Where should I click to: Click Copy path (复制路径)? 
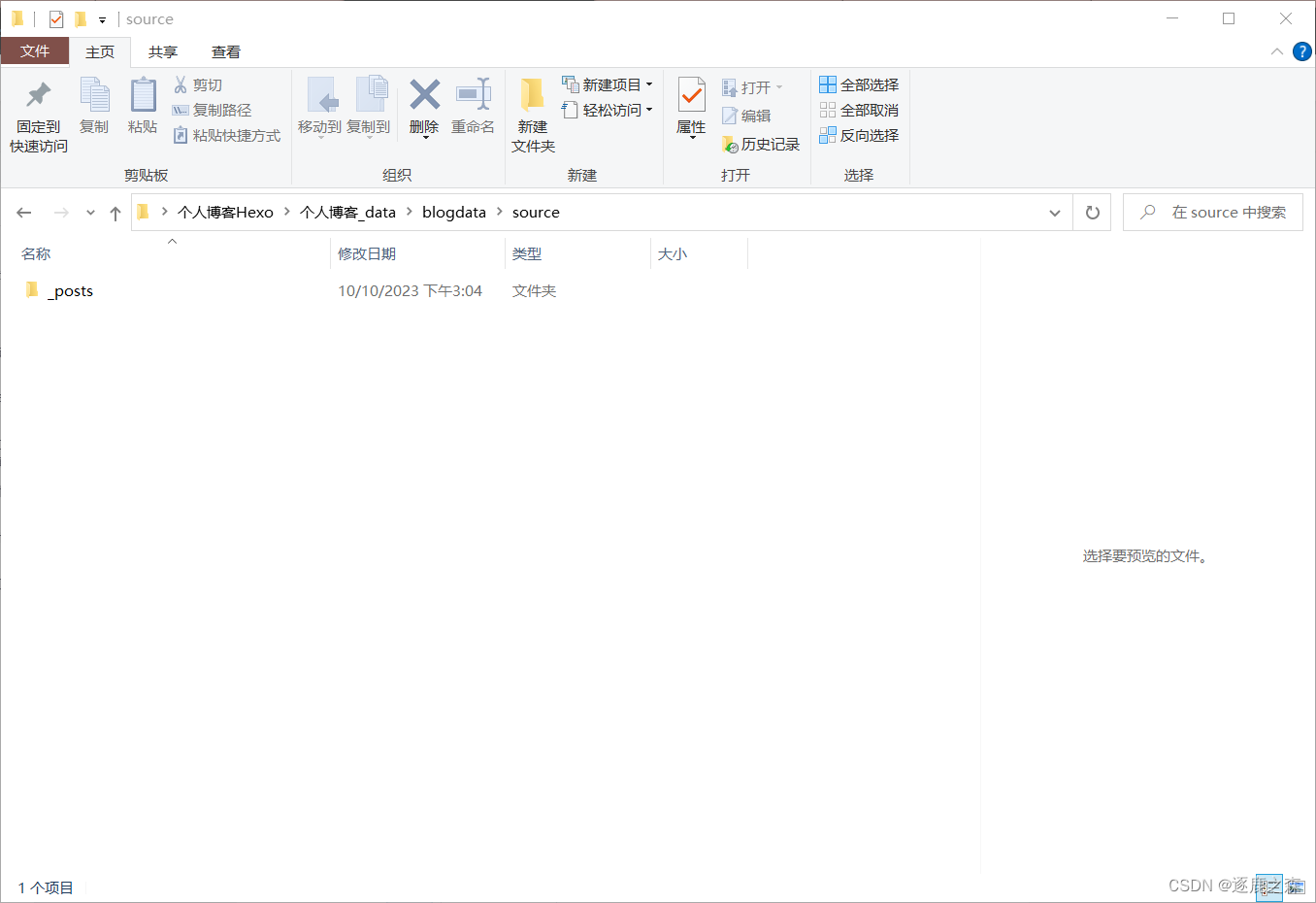tap(215, 109)
